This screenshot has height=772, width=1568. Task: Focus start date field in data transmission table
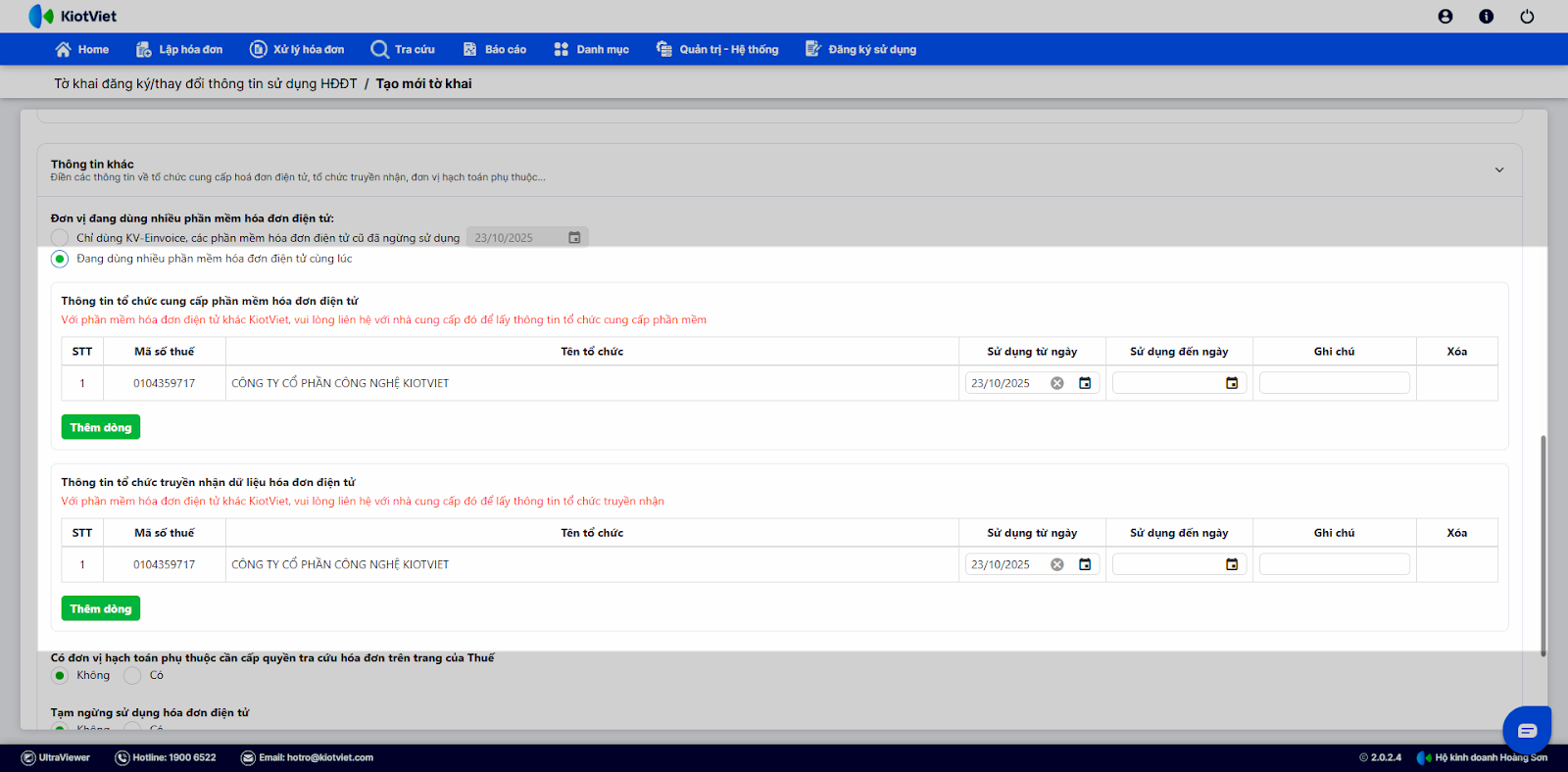pos(1032,564)
